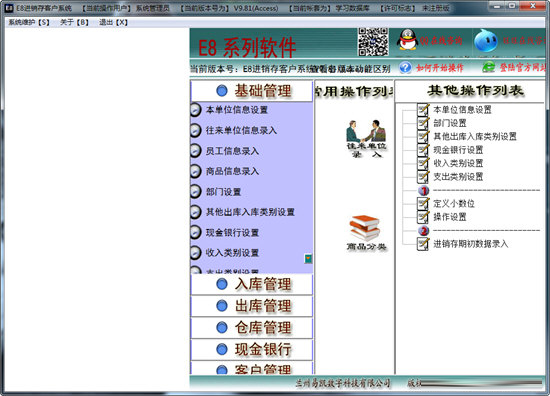
Task: Open the 退出【X】 menu
Action: click(x=113, y=22)
